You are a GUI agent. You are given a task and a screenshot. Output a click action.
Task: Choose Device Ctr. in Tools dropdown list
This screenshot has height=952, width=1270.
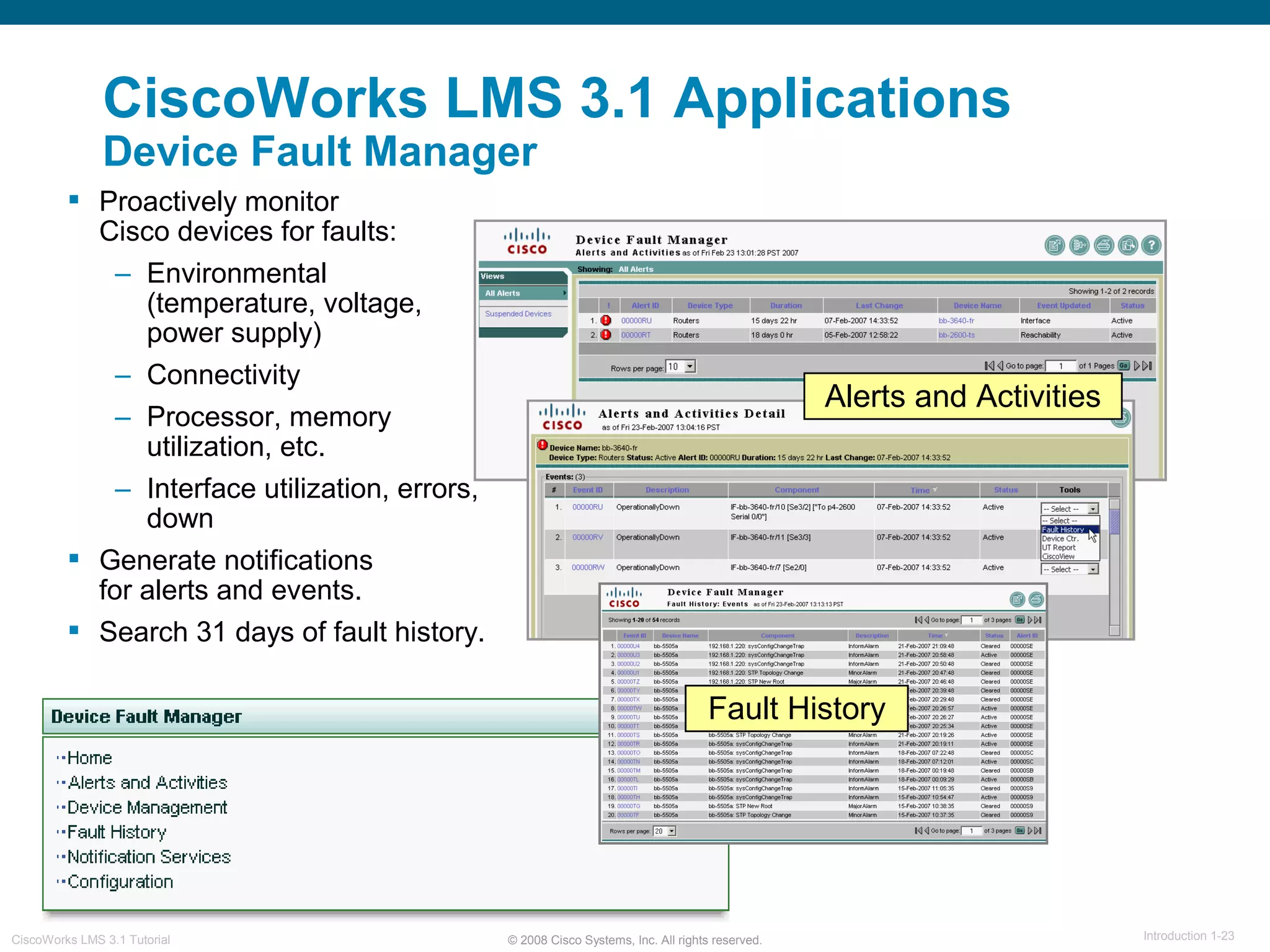pos(1060,539)
